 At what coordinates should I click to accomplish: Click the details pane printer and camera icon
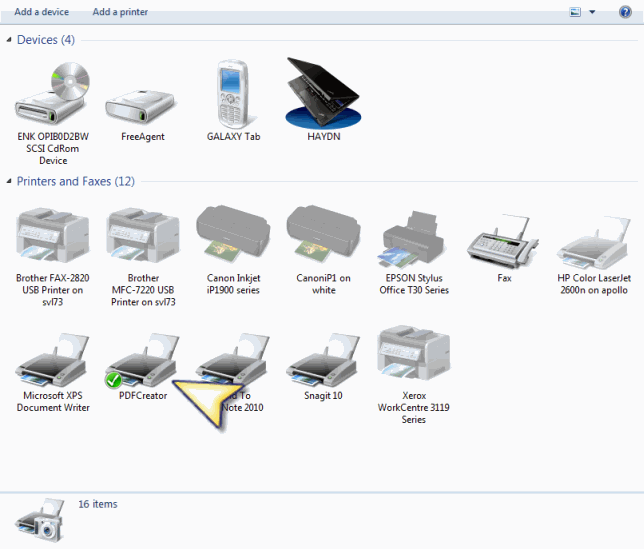[40, 520]
